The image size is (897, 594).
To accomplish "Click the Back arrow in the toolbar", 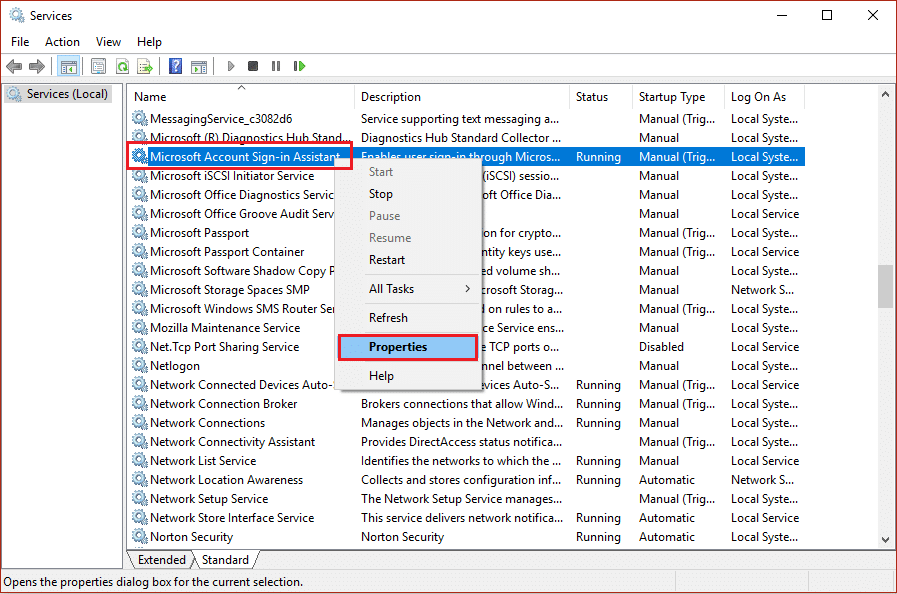I will [x=14, y=66].
